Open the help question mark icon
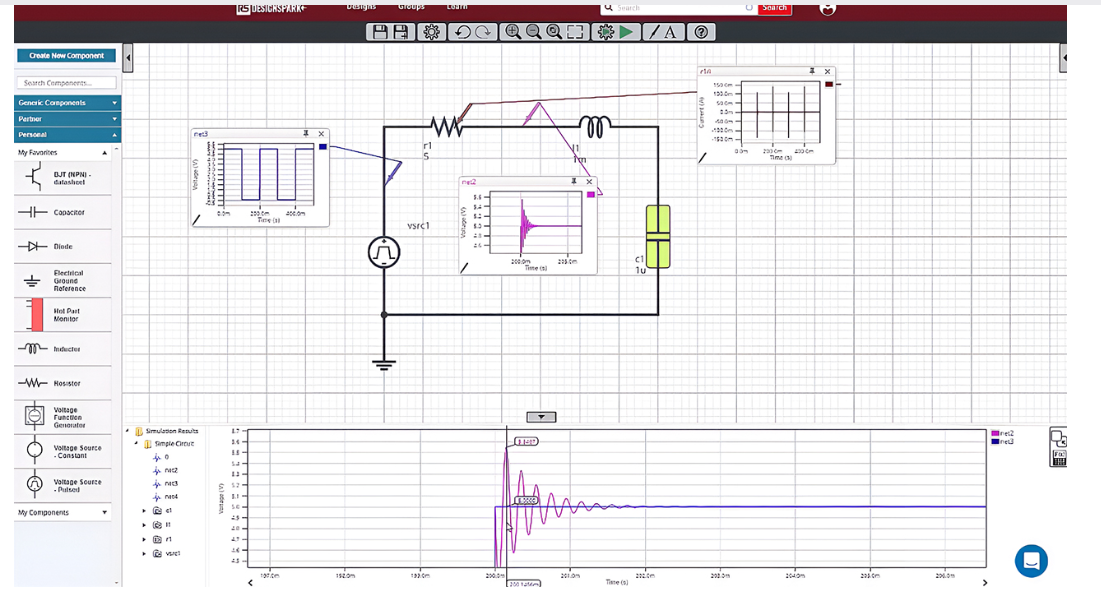The width and height of the screenshot is (1101, 598). tap(700, 32)
